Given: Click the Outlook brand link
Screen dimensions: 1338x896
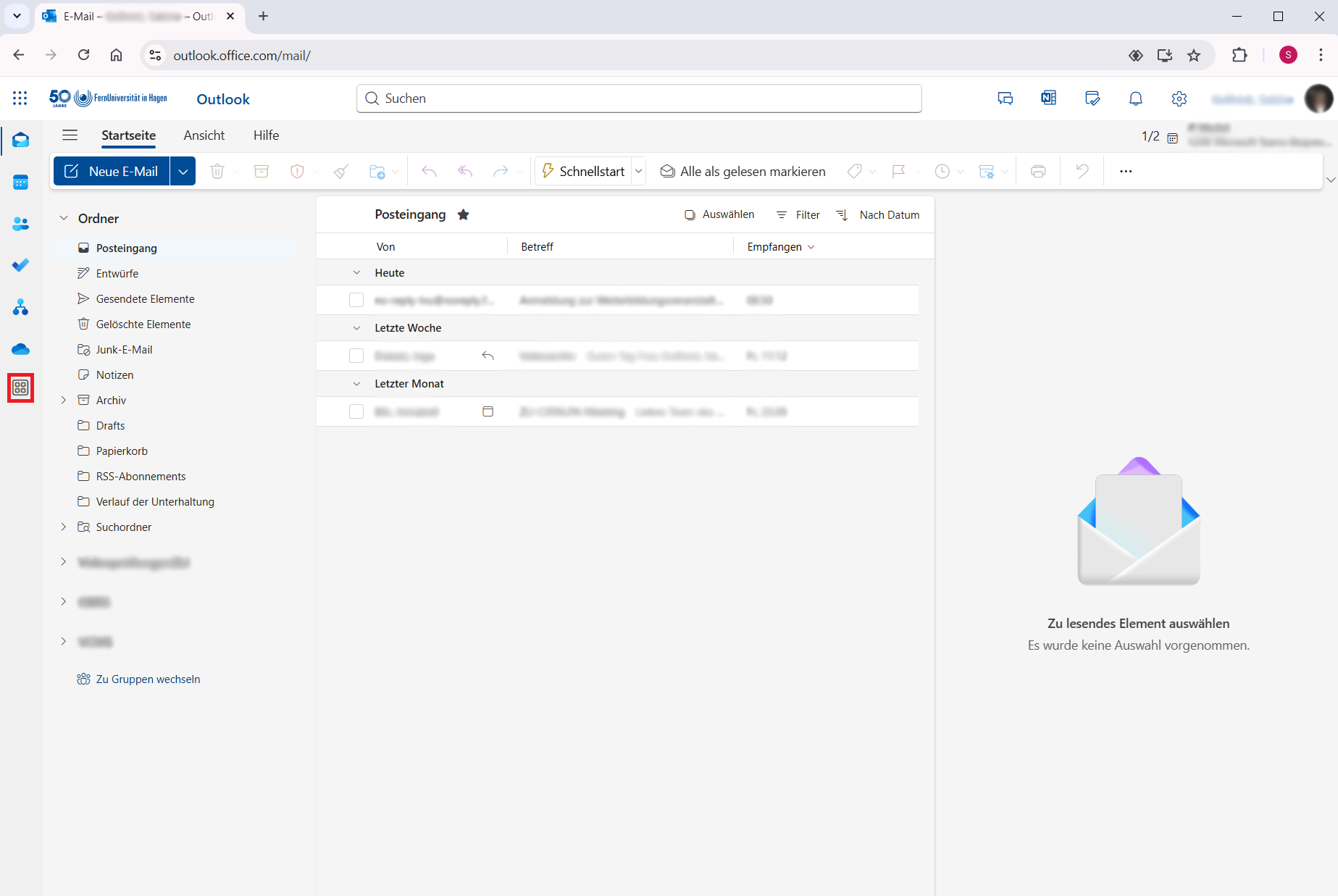Looking at the screenshot, I should pos(223,99).
